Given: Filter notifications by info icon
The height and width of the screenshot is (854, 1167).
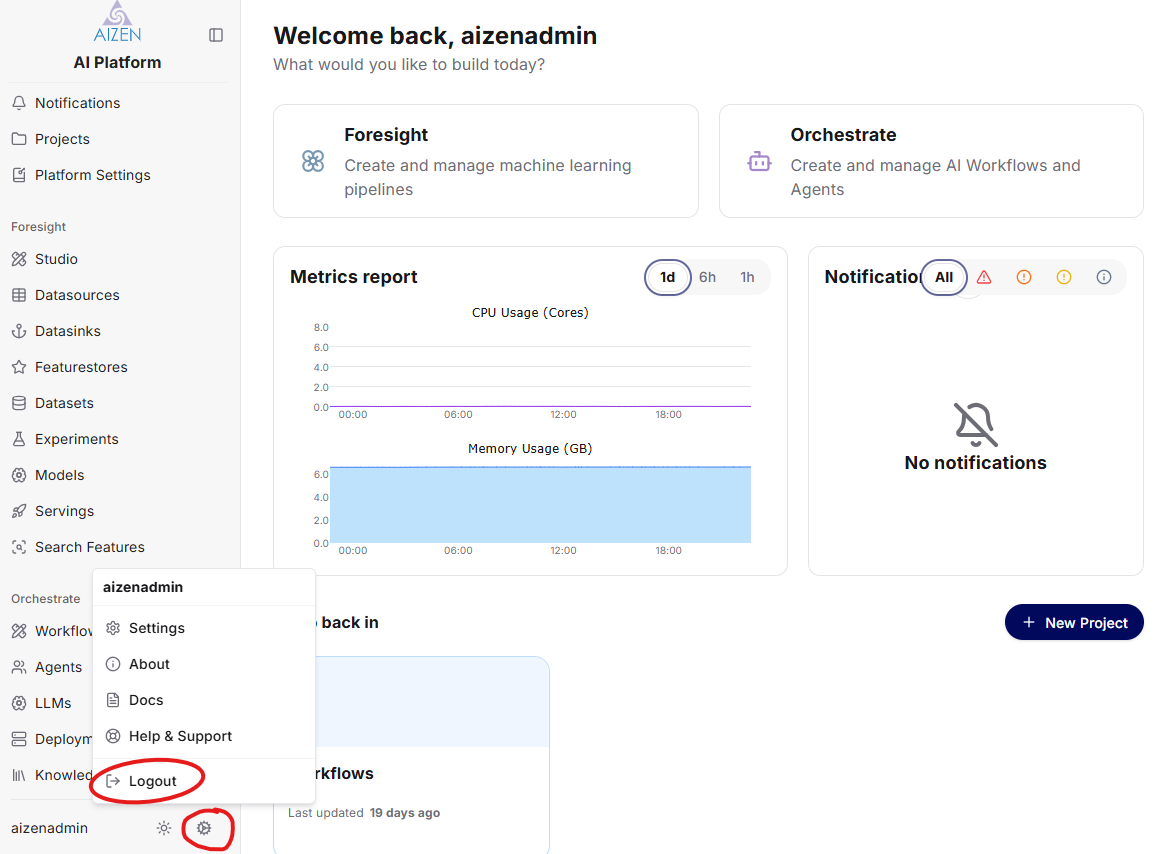Looking at the screenshot, I should [1104, 277].
